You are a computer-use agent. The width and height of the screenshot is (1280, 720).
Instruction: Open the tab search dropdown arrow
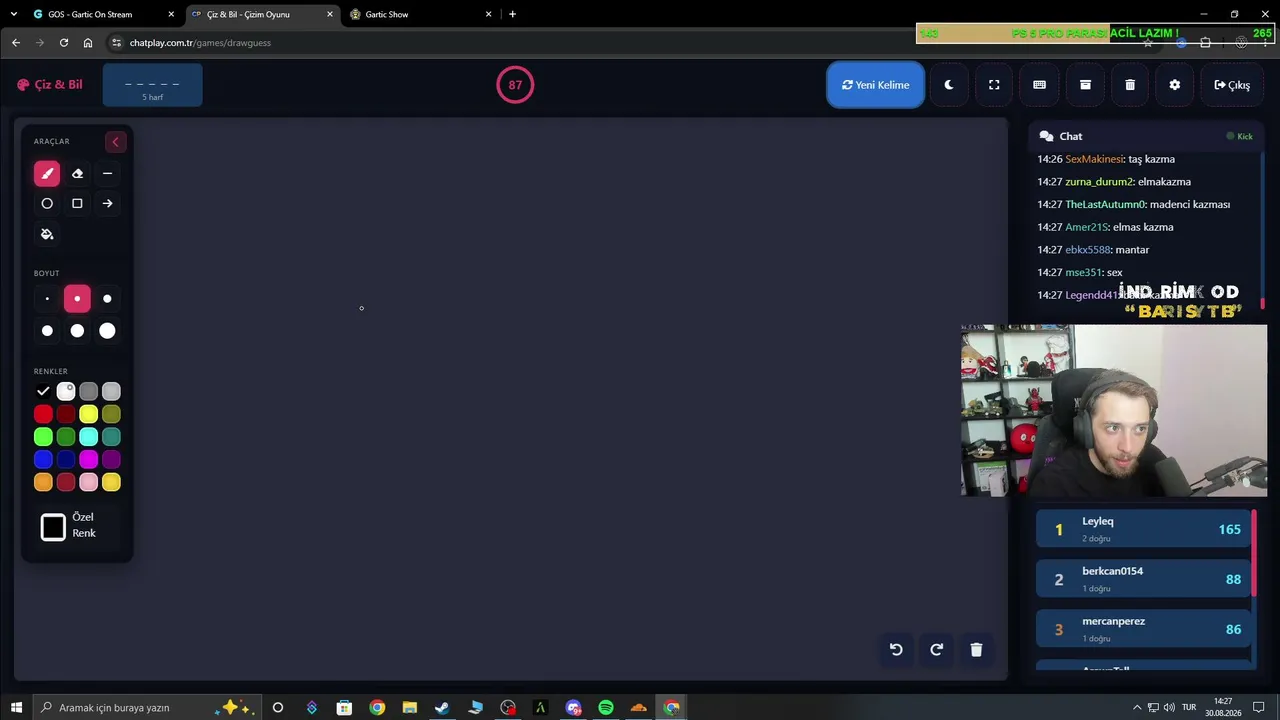point(13,14)
